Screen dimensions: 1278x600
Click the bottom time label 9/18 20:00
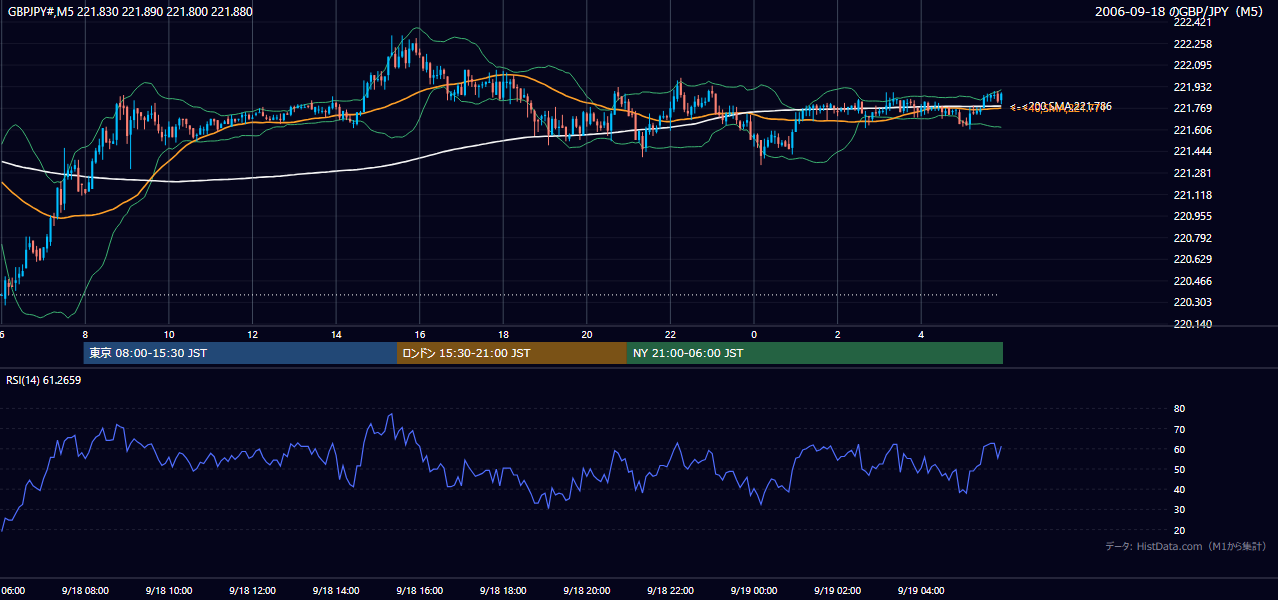(x=587, y=590)
